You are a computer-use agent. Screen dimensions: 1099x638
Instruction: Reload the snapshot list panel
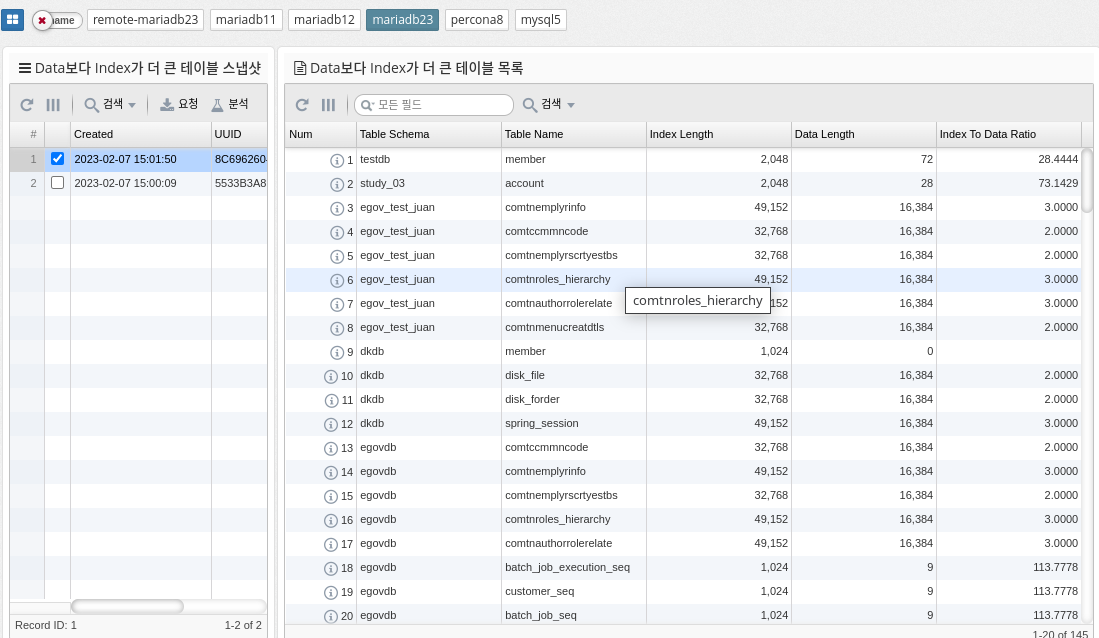tap(27, 105)
